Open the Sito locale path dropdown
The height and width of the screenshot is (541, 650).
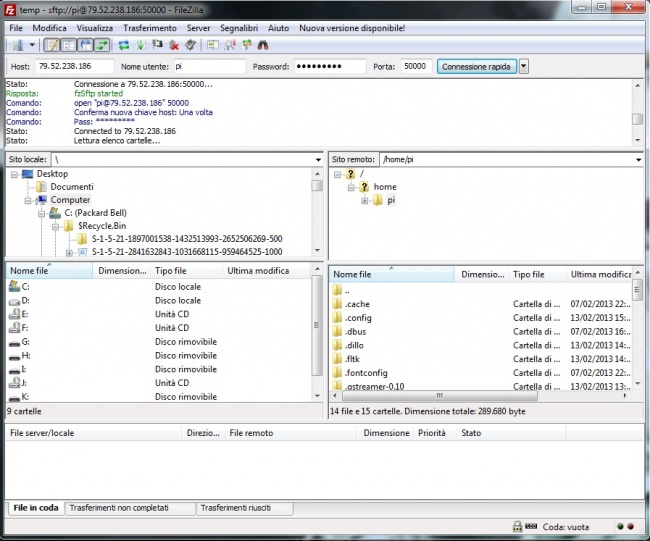[x=318, y=160]
